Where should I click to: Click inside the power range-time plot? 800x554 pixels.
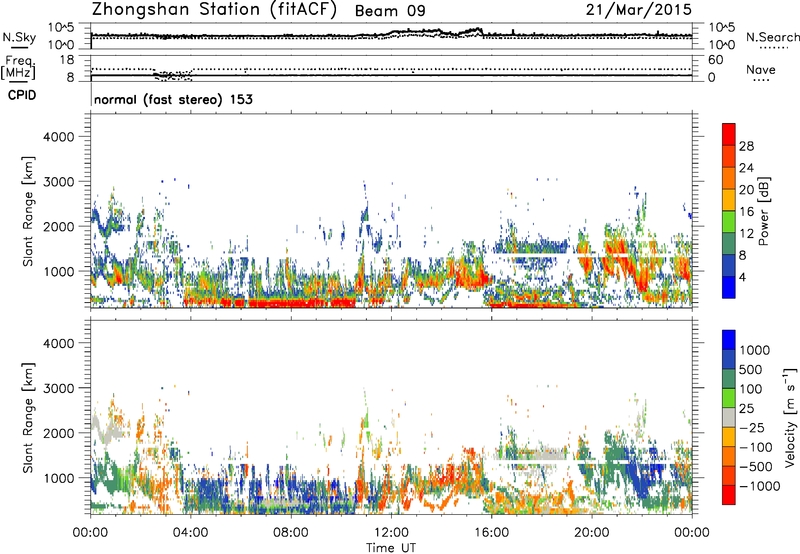pos(391,211)
